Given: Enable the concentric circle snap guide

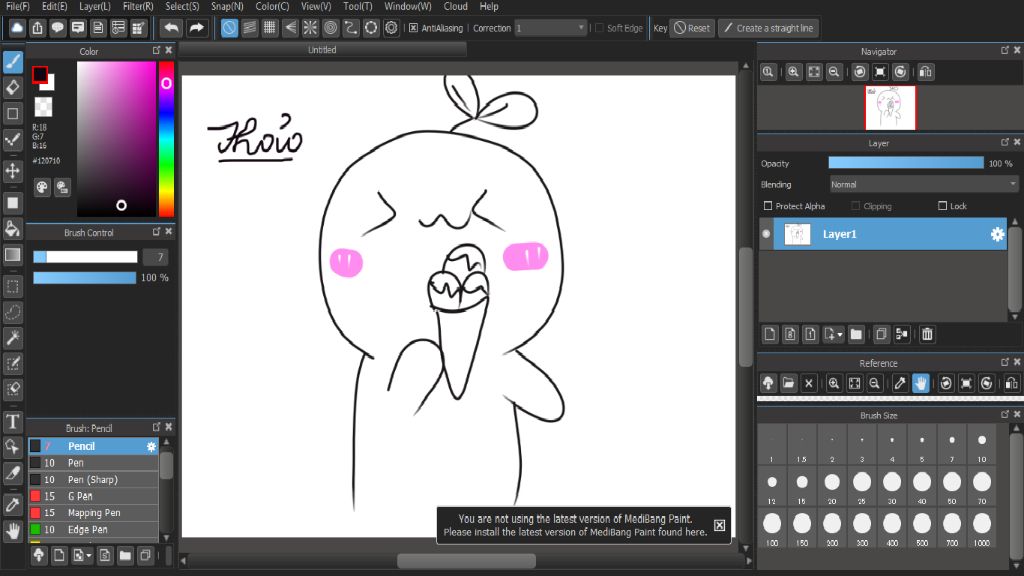Looking at the screenshot, I should click(330, 28).
